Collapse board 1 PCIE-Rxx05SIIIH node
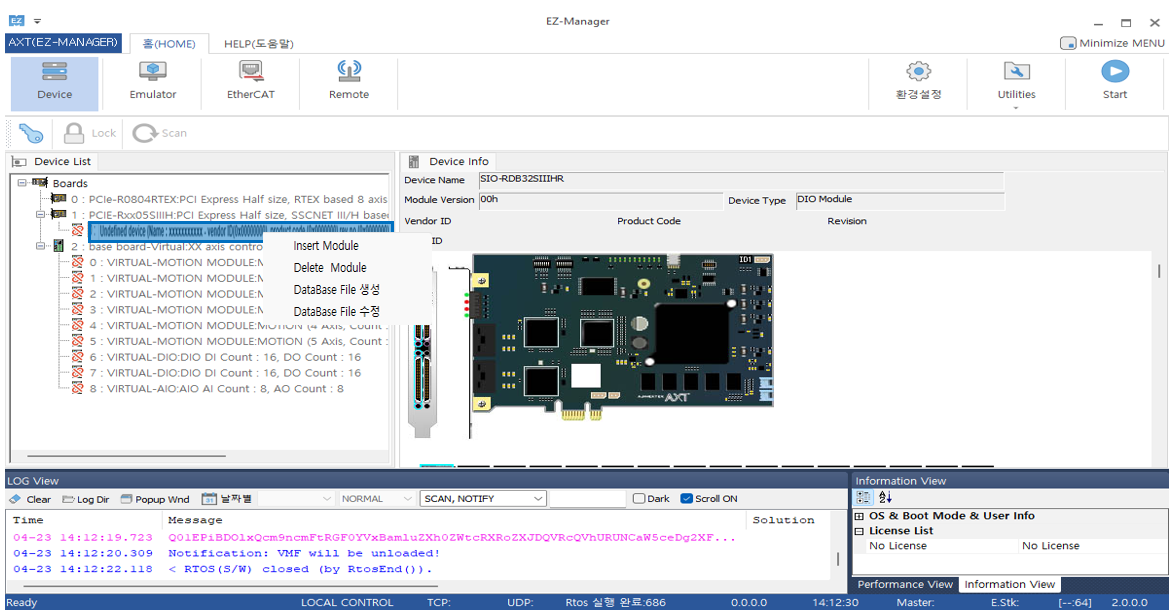The width and height of the screenshot is (1170, 610). (40, 214)
